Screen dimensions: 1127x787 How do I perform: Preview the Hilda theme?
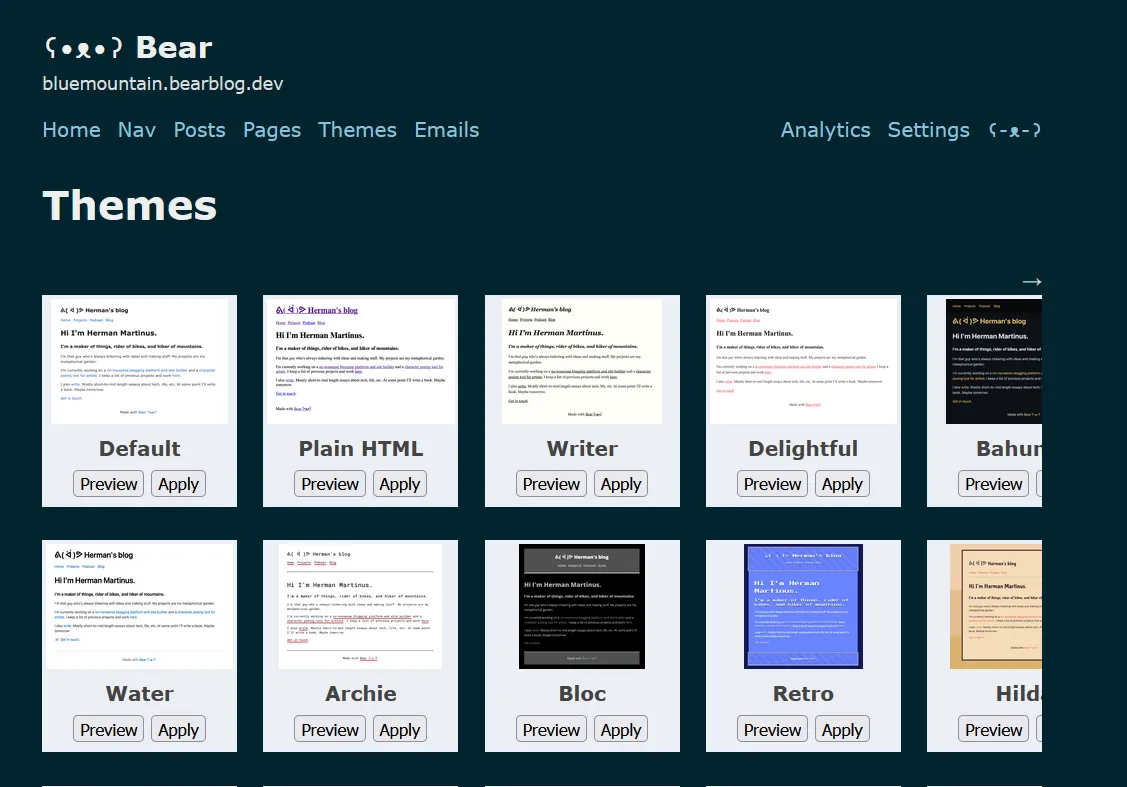click(993, 730)
